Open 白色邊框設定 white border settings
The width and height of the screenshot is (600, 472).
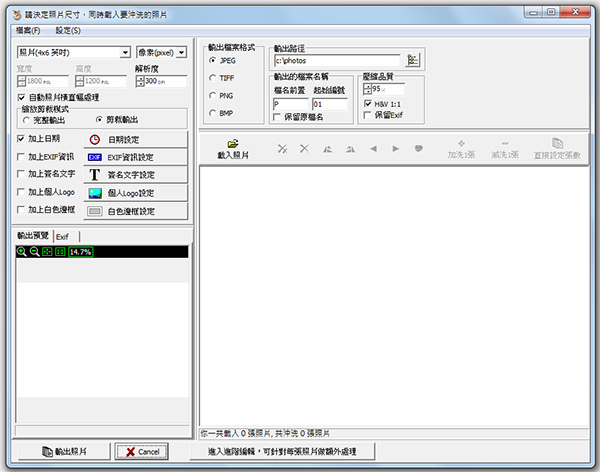[x=135, y=211]
